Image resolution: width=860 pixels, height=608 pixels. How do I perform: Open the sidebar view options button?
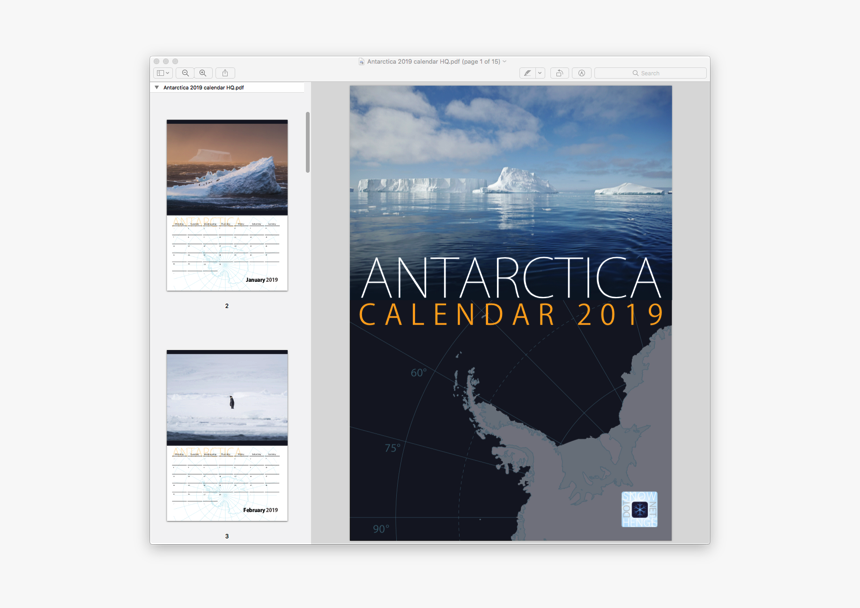click(163, 73)
